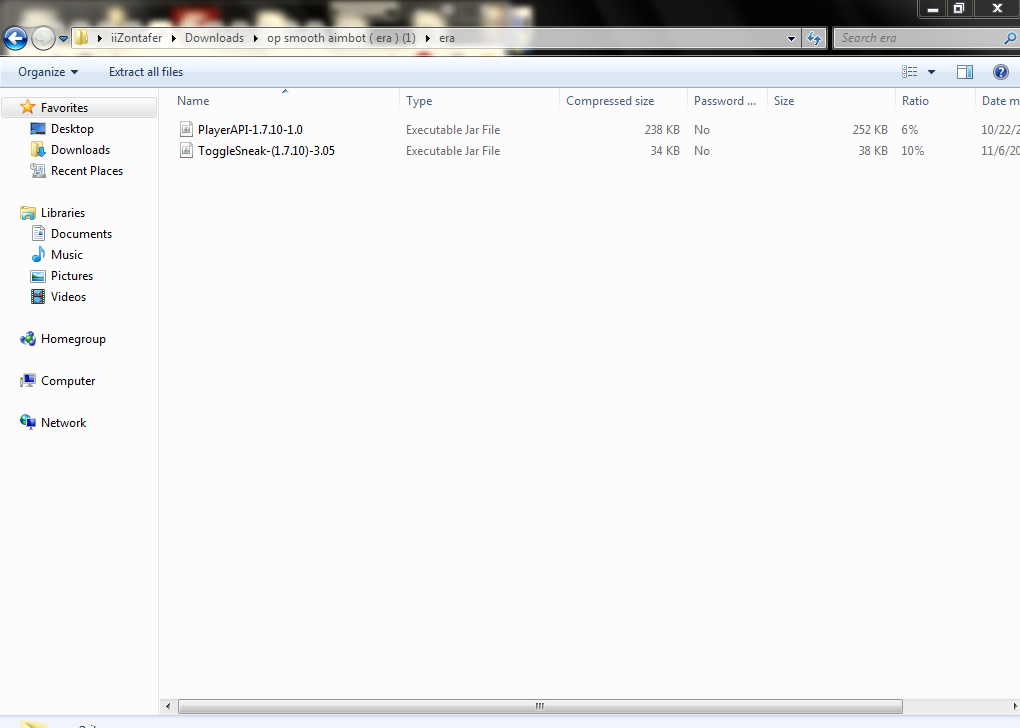Viewport: 1020px width, 728px height.
Task: Click the scrollbar left arrow
Action: pyautogui.click(x=168, y=706)
